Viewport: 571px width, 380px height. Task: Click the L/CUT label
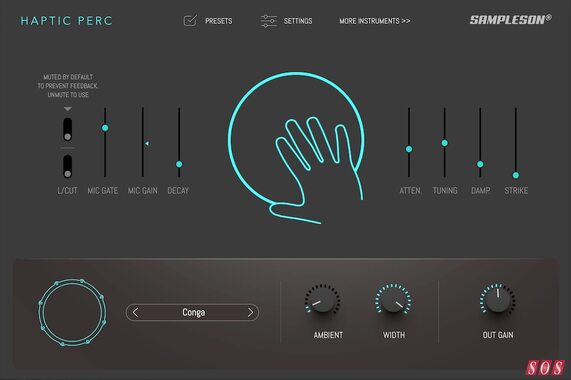(67, 190)
